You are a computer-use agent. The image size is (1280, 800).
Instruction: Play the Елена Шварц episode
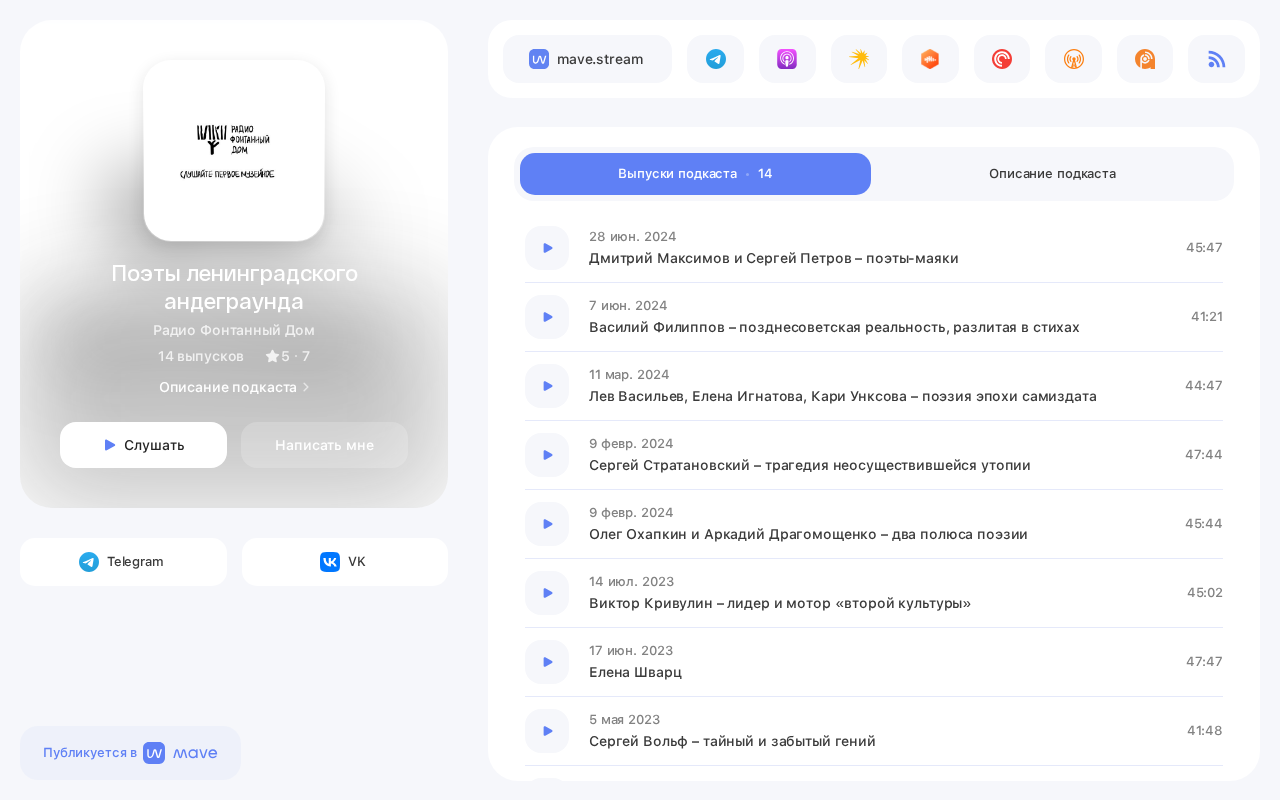tap(547, 662)
